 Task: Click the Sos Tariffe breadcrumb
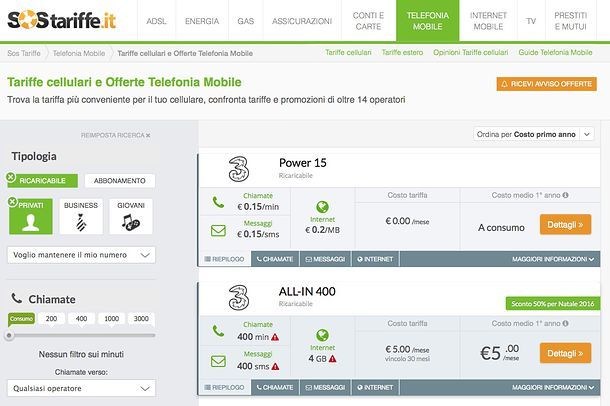(24, 53)
